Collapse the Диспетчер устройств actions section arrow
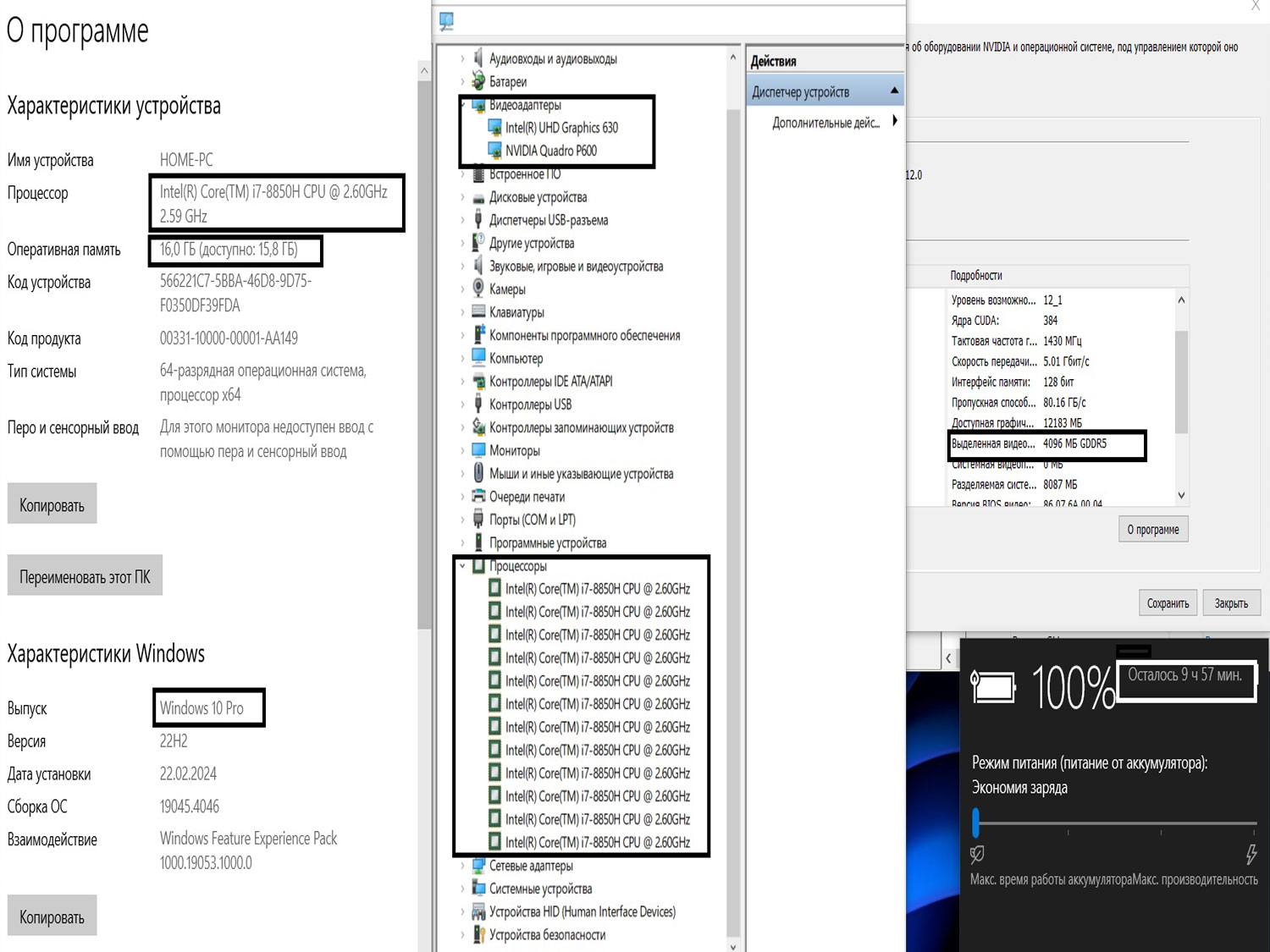1270x952 pixels. coord(894,91)
